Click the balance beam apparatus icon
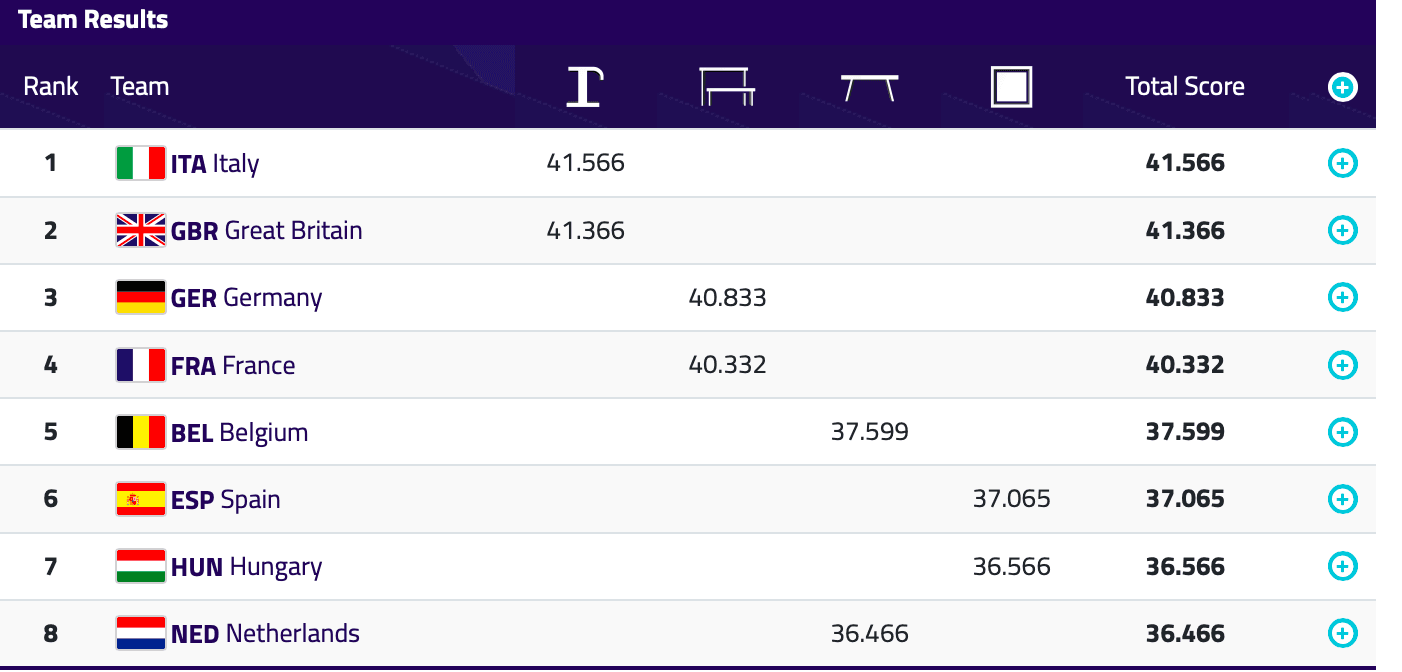The image size is (1402, 672). pos(869,87)
